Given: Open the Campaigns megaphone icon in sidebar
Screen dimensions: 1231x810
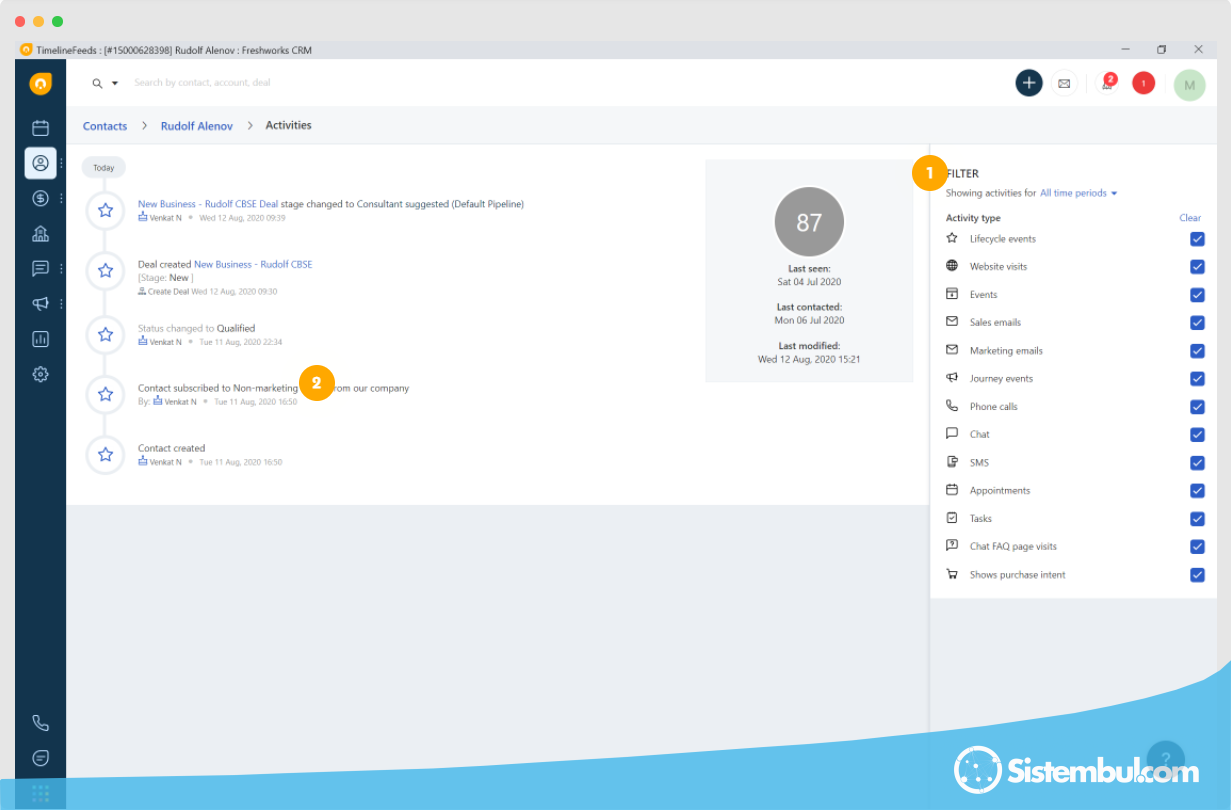Looking at the screenshot, I should click(x=40, y=304).
